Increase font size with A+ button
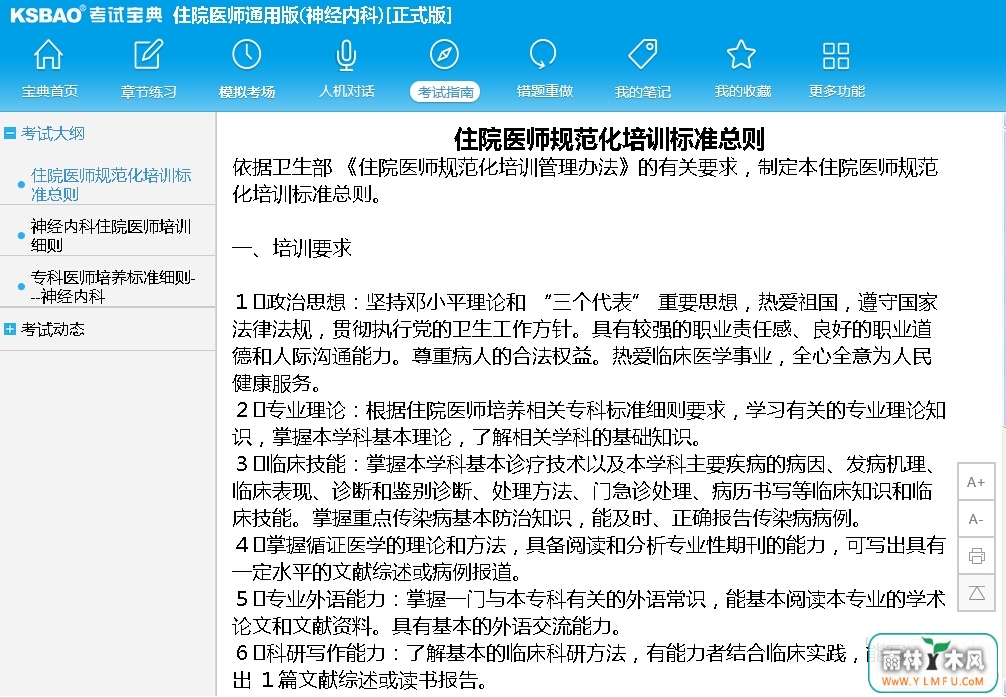The height and width of the screenshot is (698, 1006). click(x=976, y=482)
